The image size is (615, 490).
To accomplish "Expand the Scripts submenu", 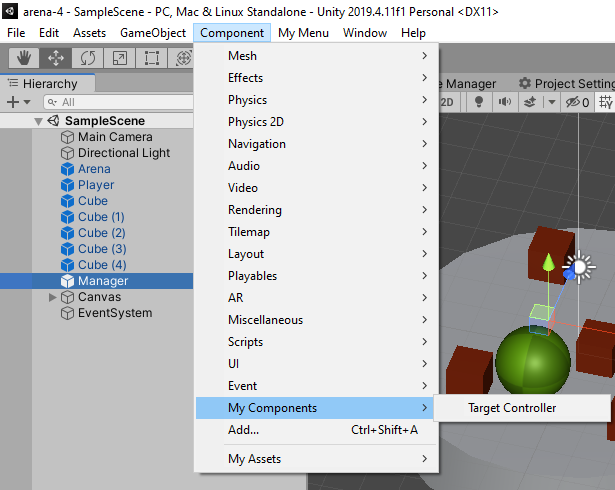I will coord(317,341).
